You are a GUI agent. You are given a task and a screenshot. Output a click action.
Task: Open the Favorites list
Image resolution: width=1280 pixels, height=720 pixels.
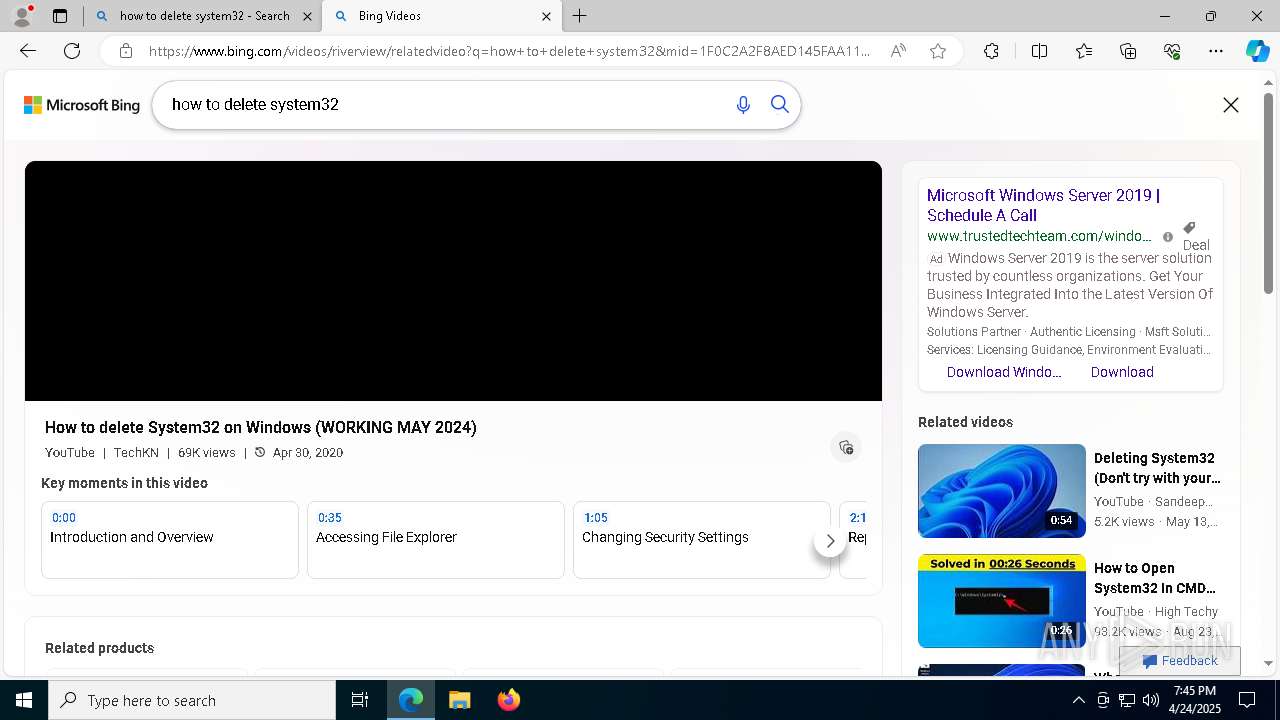point(1084,51)
